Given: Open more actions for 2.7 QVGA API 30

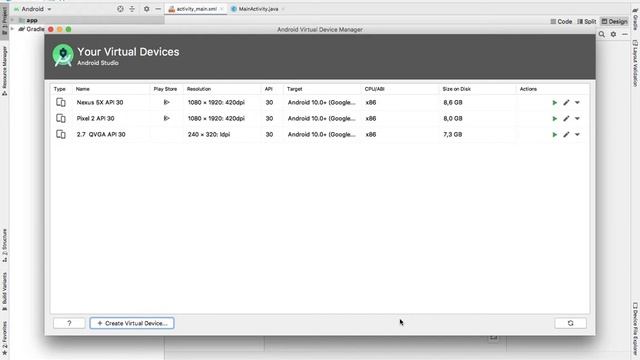Looking at the screenshot, I should click(577, 134).
